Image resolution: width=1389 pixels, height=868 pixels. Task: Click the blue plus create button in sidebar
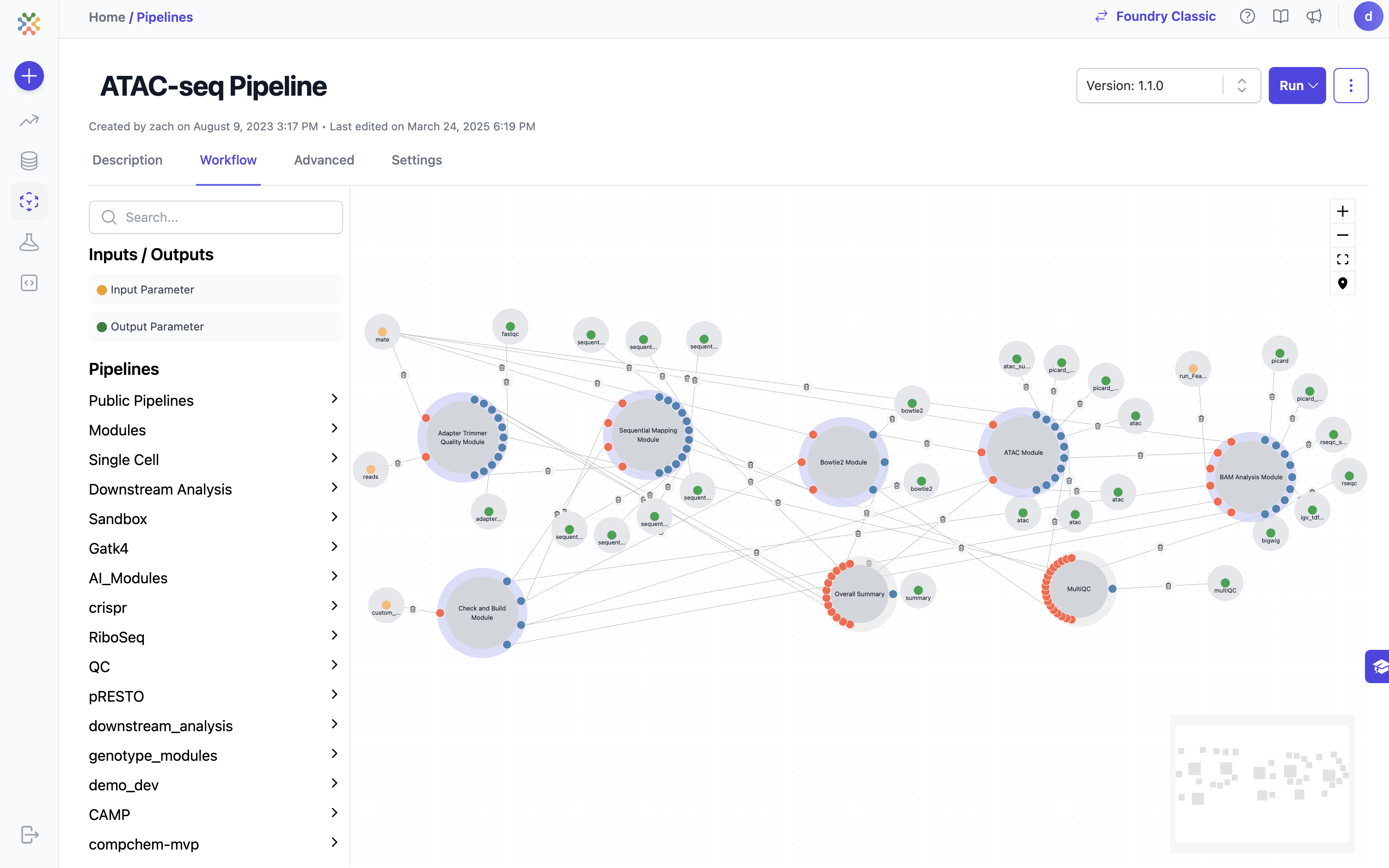29,76
